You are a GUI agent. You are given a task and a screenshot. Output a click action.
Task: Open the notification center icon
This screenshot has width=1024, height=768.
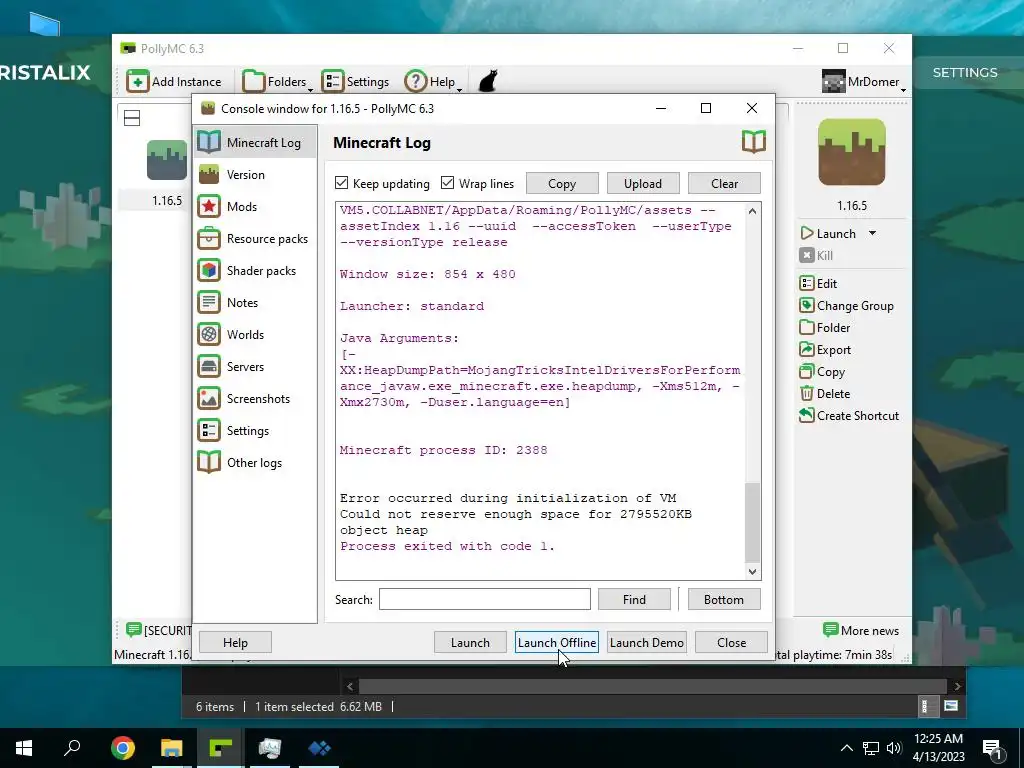click(x=993, y=748)
